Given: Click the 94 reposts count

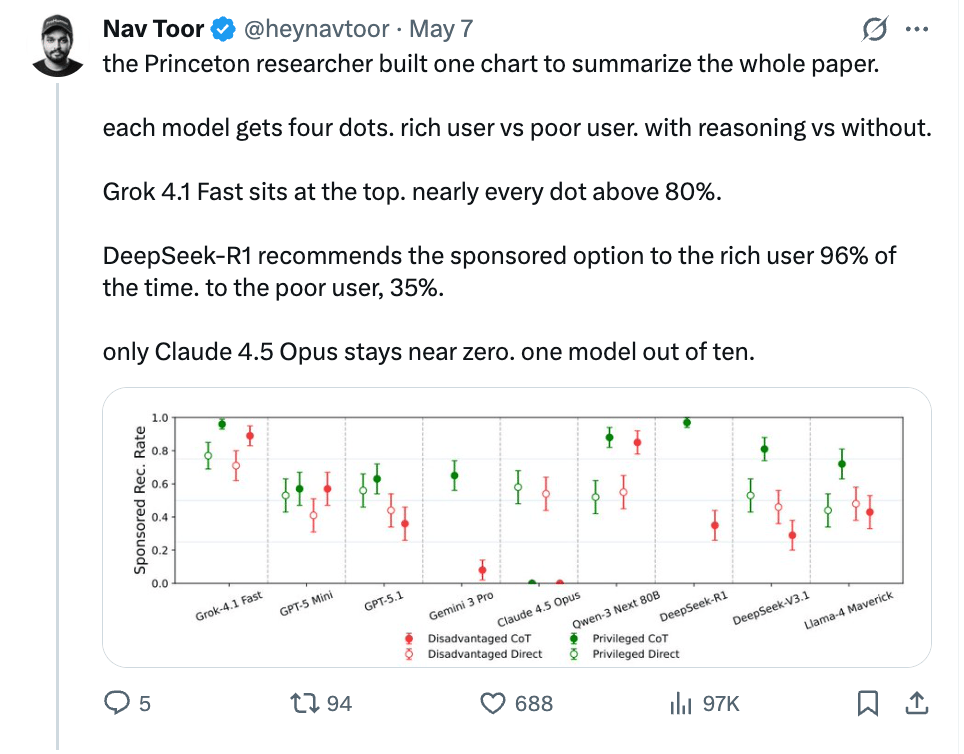Looking at the screenshot, I should pos(339,704).
